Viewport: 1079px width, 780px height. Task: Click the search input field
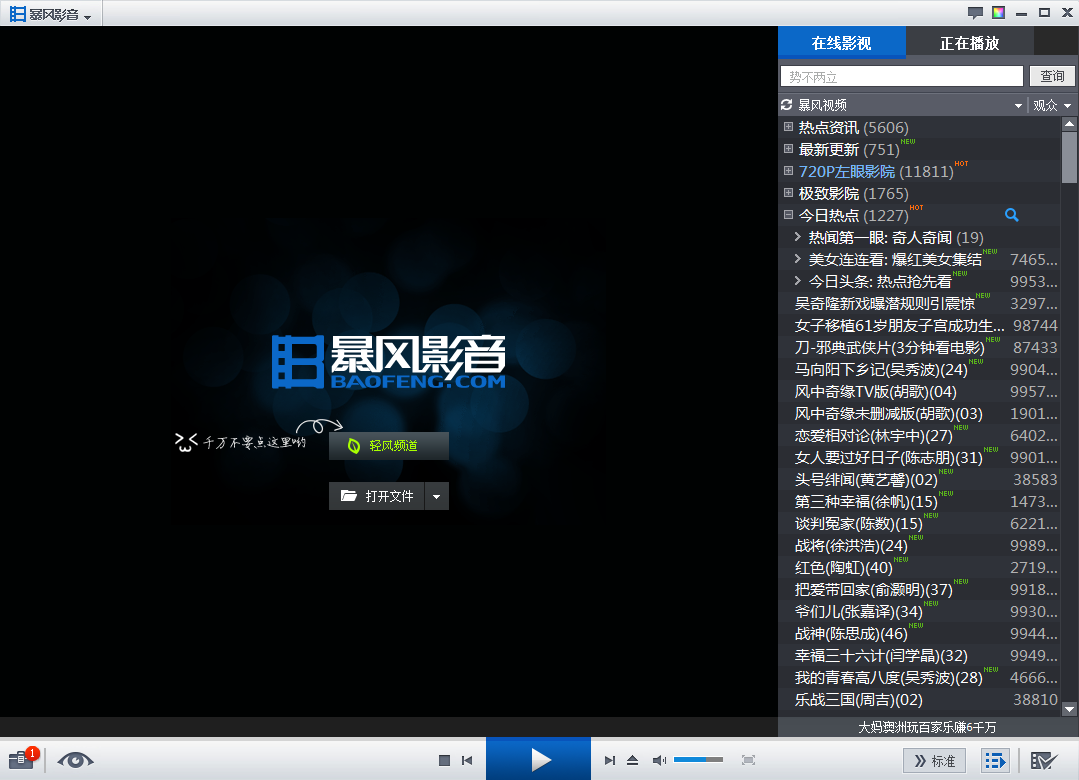(x=901, y=76)
